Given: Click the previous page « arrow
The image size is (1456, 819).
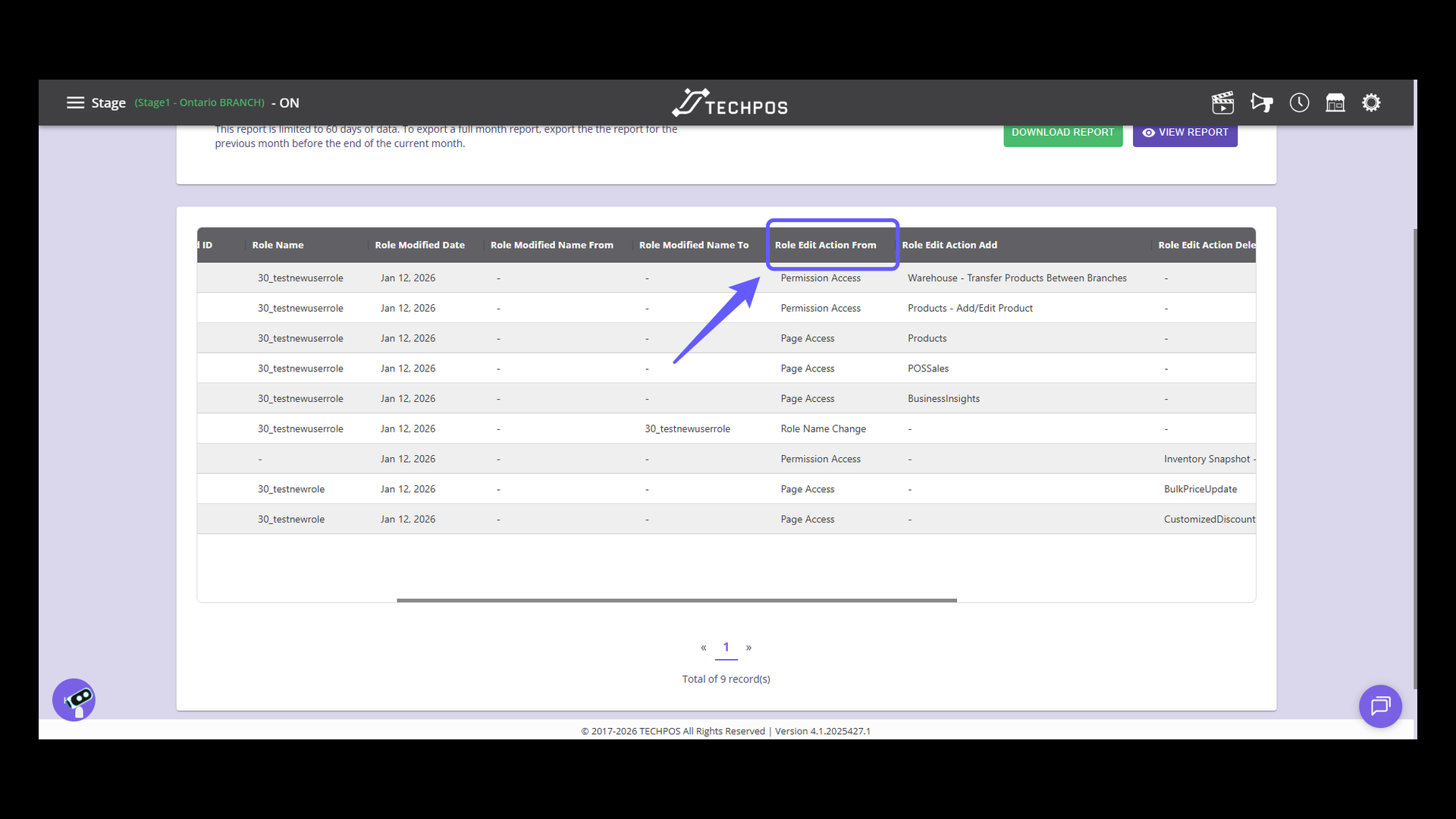Looking at the screenshot, I should (704, 648).
